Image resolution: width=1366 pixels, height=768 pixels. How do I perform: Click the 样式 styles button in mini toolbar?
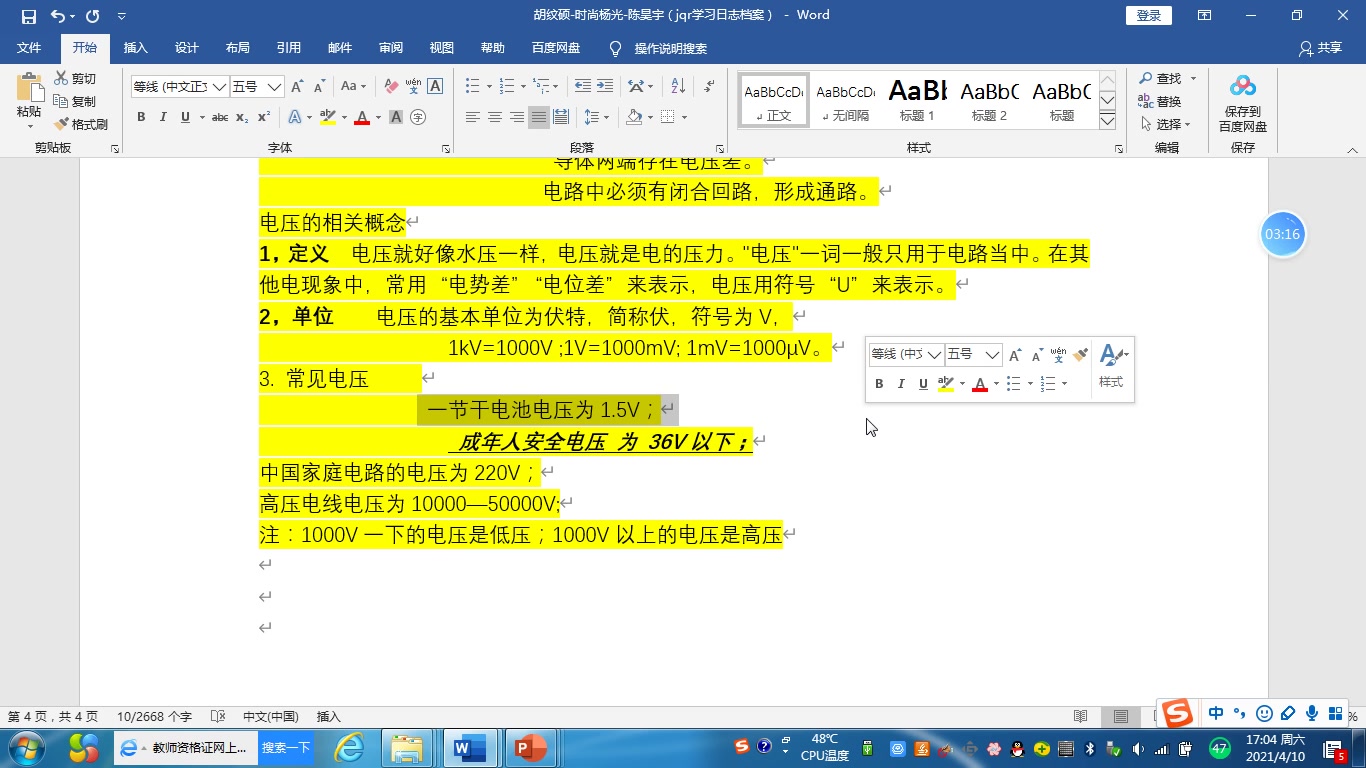[1111, 366]
